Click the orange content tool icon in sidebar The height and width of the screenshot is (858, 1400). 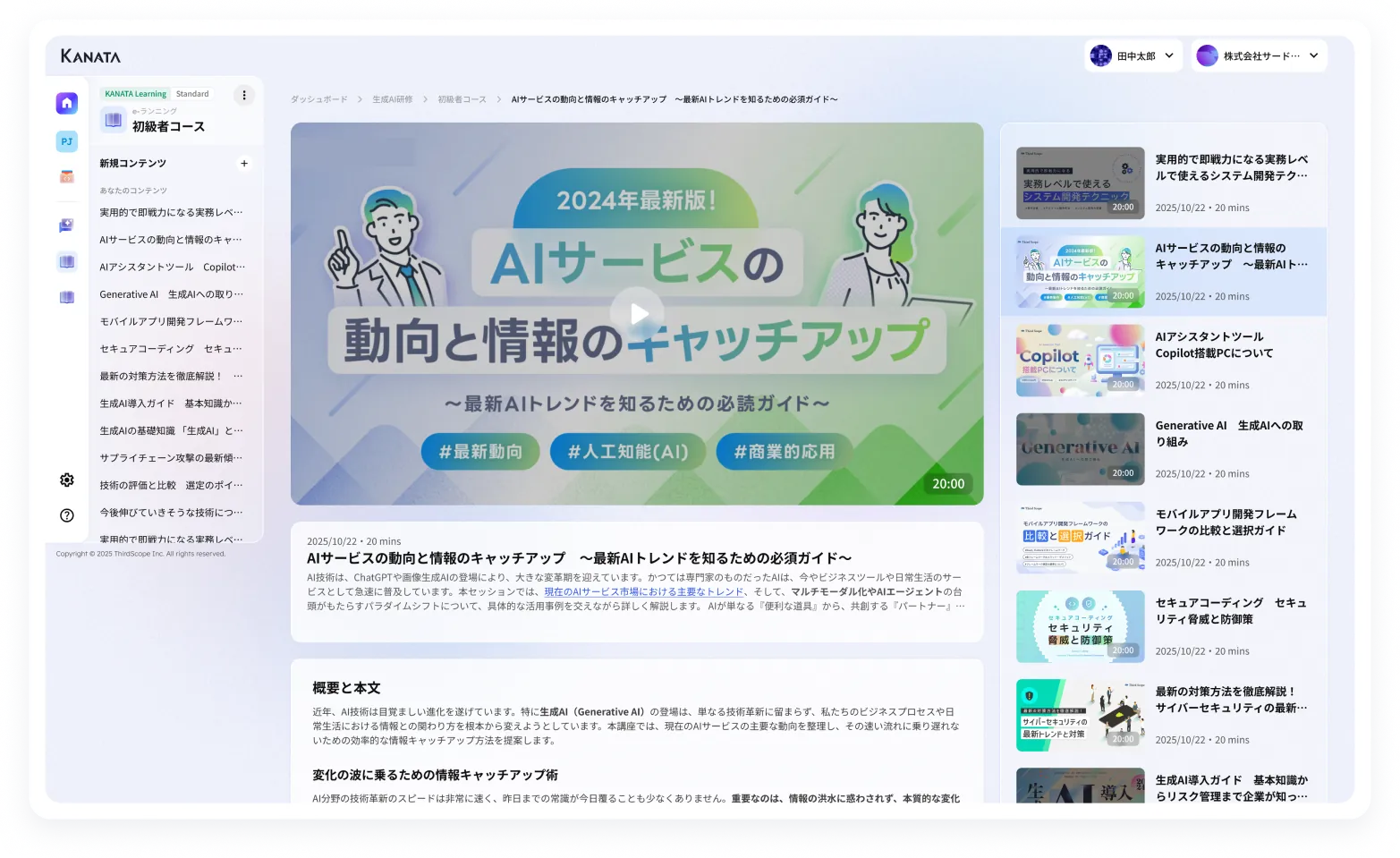66,176
